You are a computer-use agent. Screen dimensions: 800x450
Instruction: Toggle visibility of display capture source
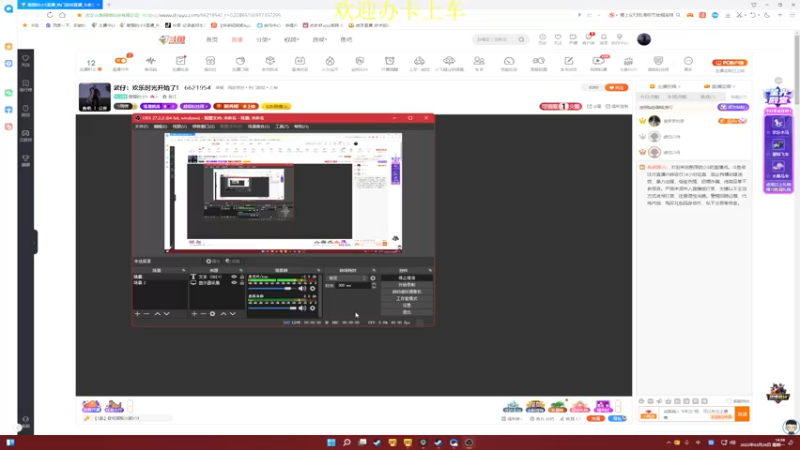point(234,283)
